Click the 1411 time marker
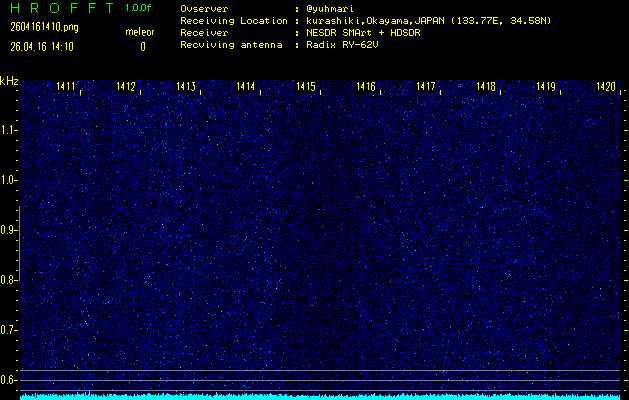 coord(66,87)
